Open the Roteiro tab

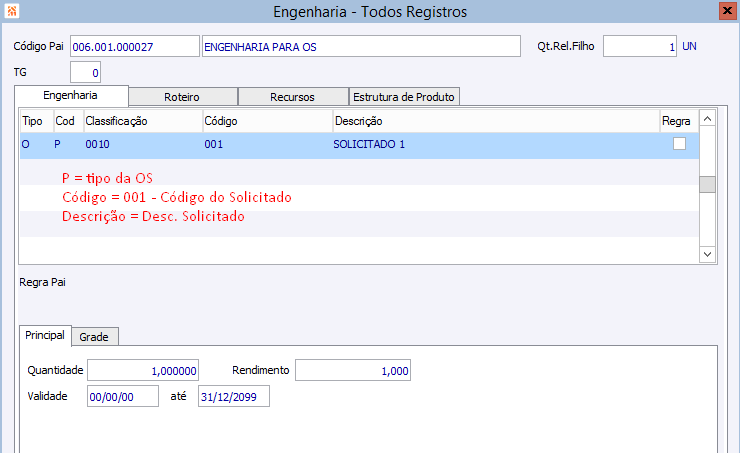coord(183,97)
